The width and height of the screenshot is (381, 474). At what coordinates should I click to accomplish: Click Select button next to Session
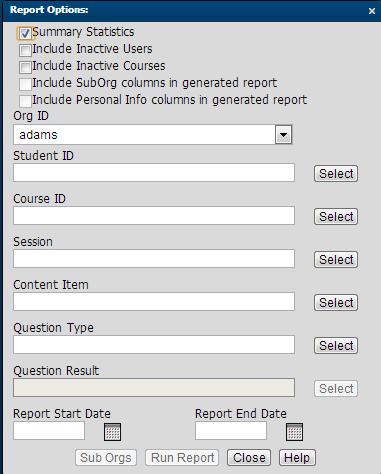coord(336,259)
